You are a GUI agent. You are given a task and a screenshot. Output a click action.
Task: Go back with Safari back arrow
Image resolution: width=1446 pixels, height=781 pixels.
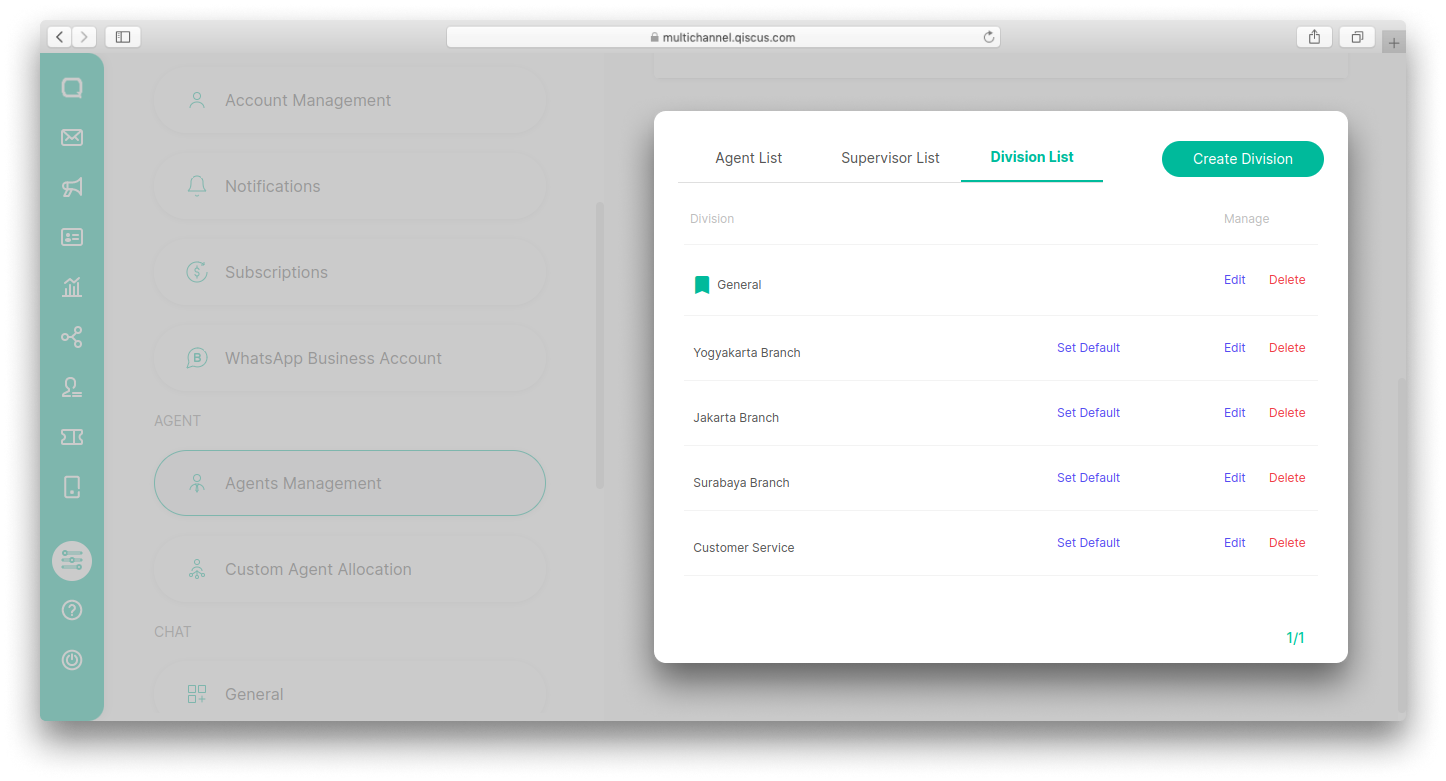click(59, 37)
